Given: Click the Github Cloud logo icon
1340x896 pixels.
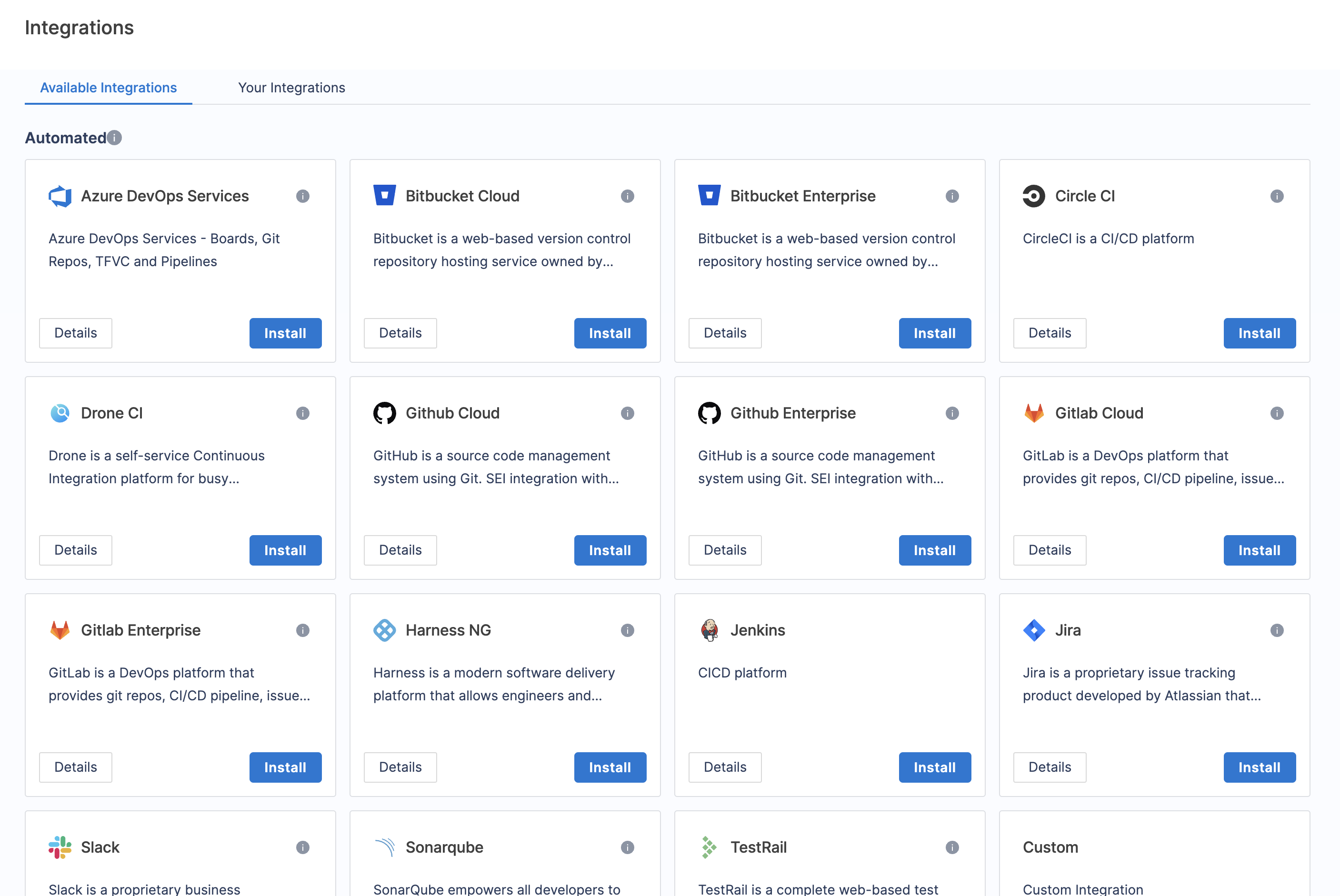Looking at the screenshot, I should (x=385, y=413).
